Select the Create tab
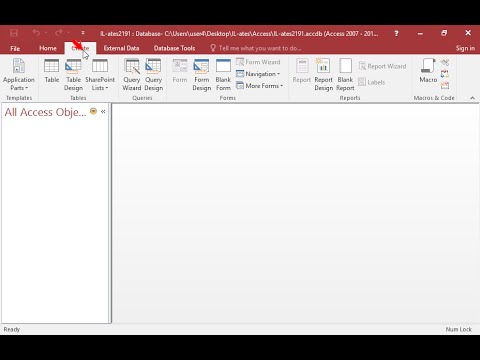 tap(80, 48)
